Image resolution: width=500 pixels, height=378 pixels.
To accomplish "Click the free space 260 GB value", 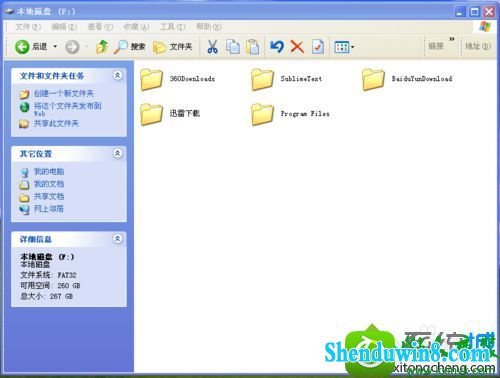I will [69, 286].
